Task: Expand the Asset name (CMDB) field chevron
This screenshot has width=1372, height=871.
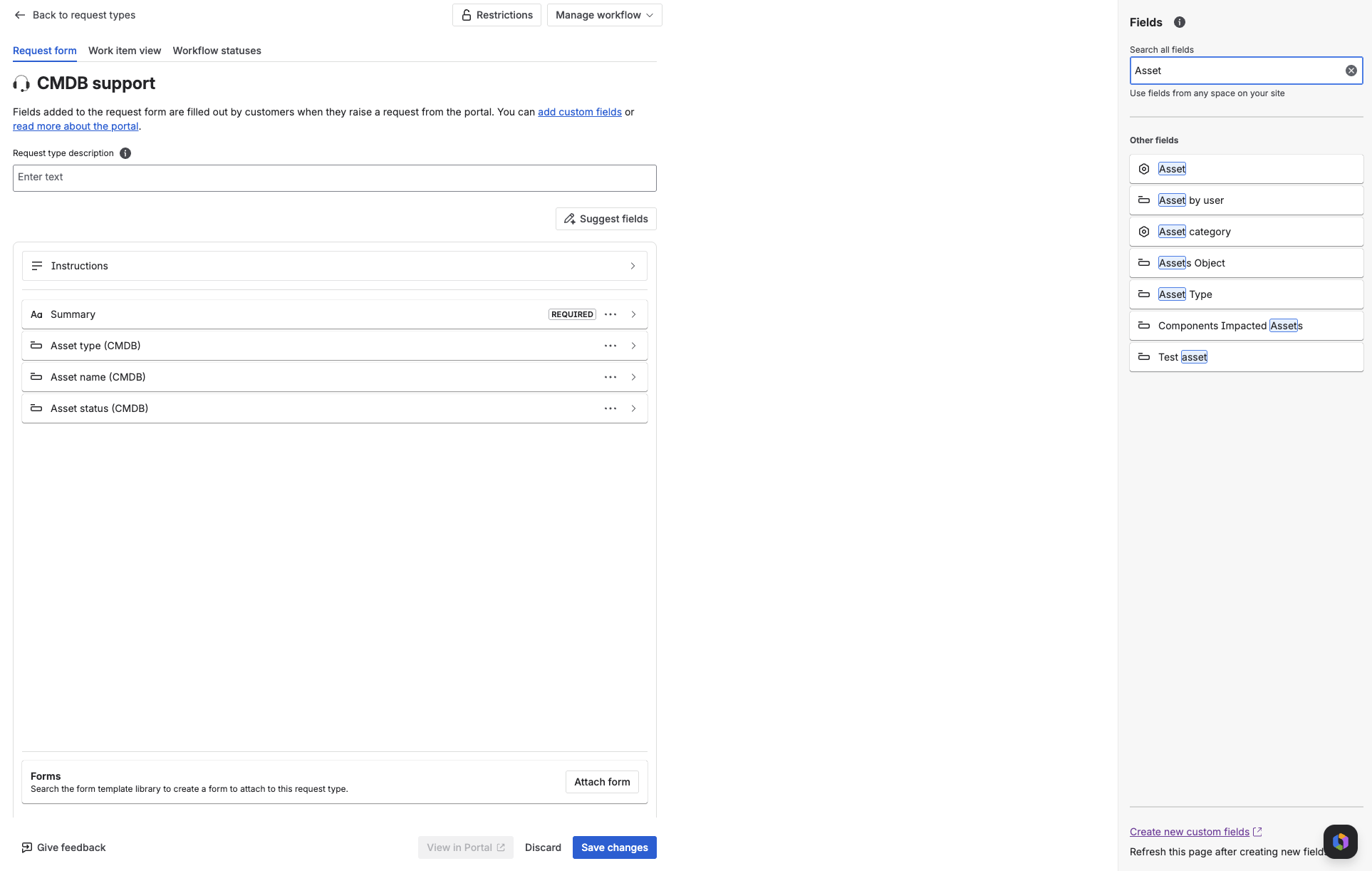Action: click(x=633, y=377)
